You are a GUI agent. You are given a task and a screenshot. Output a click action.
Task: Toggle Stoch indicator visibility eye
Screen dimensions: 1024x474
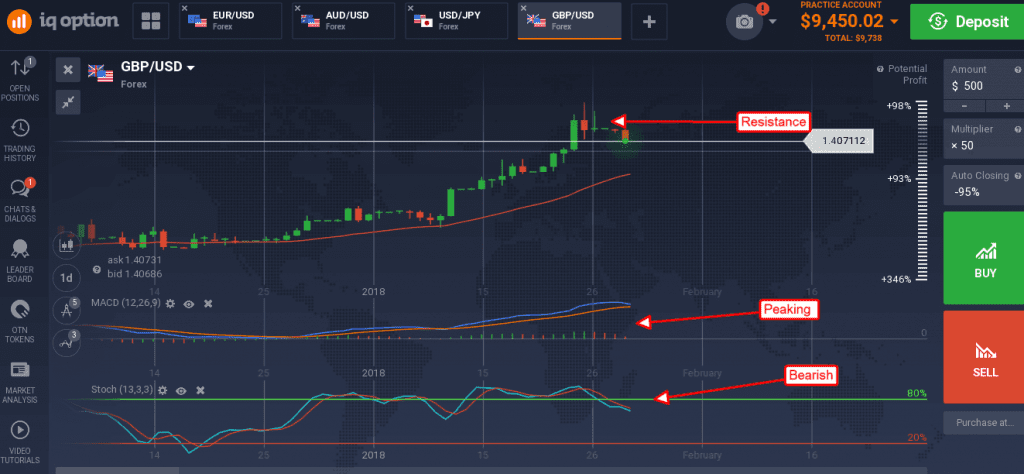click(182, 390)
